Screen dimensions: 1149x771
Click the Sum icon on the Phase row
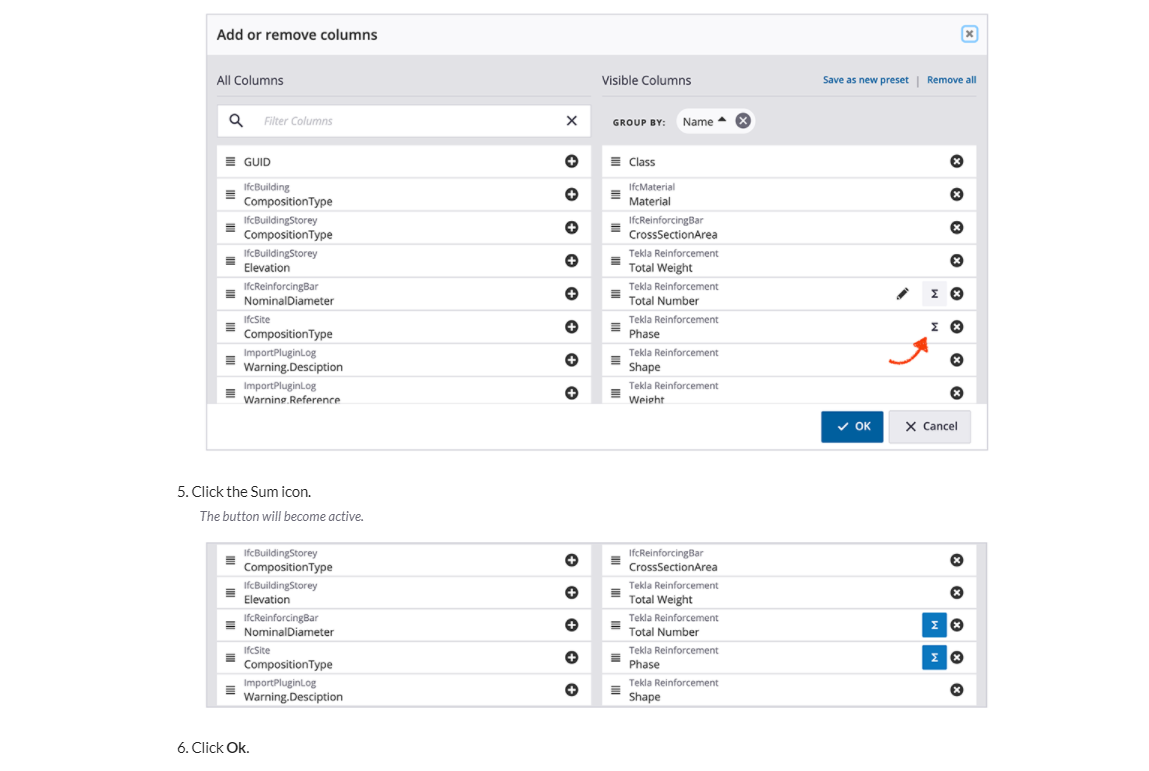pyautogui.click(x=934, y=326)
